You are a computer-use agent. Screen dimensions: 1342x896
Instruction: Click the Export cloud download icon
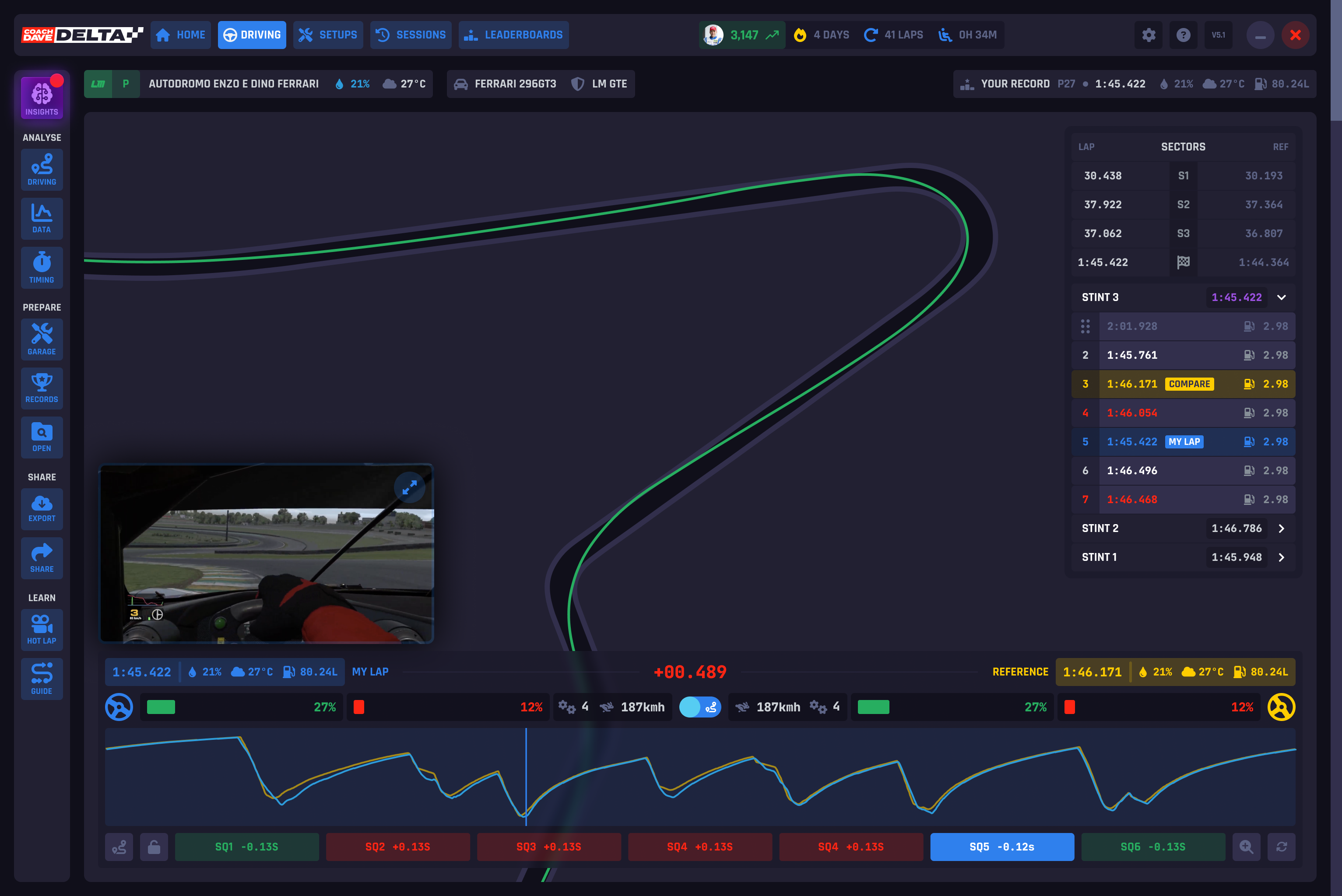[42, 508]
